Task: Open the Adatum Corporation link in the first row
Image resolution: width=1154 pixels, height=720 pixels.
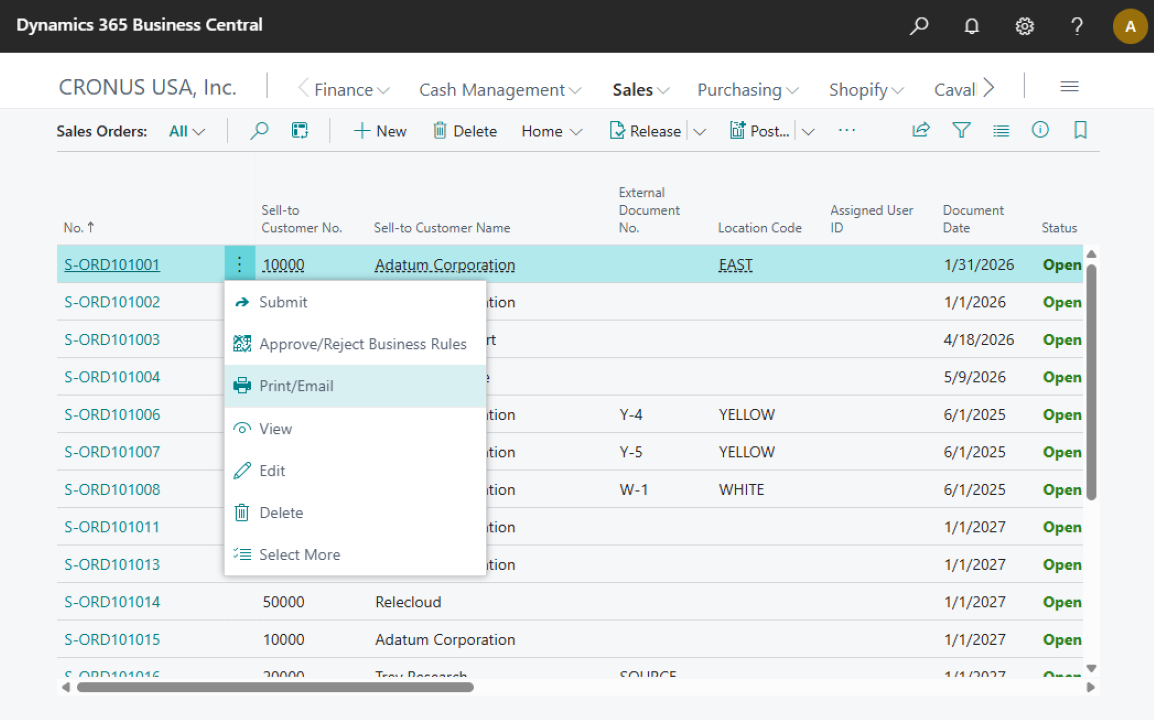Action: click(445, 264)
